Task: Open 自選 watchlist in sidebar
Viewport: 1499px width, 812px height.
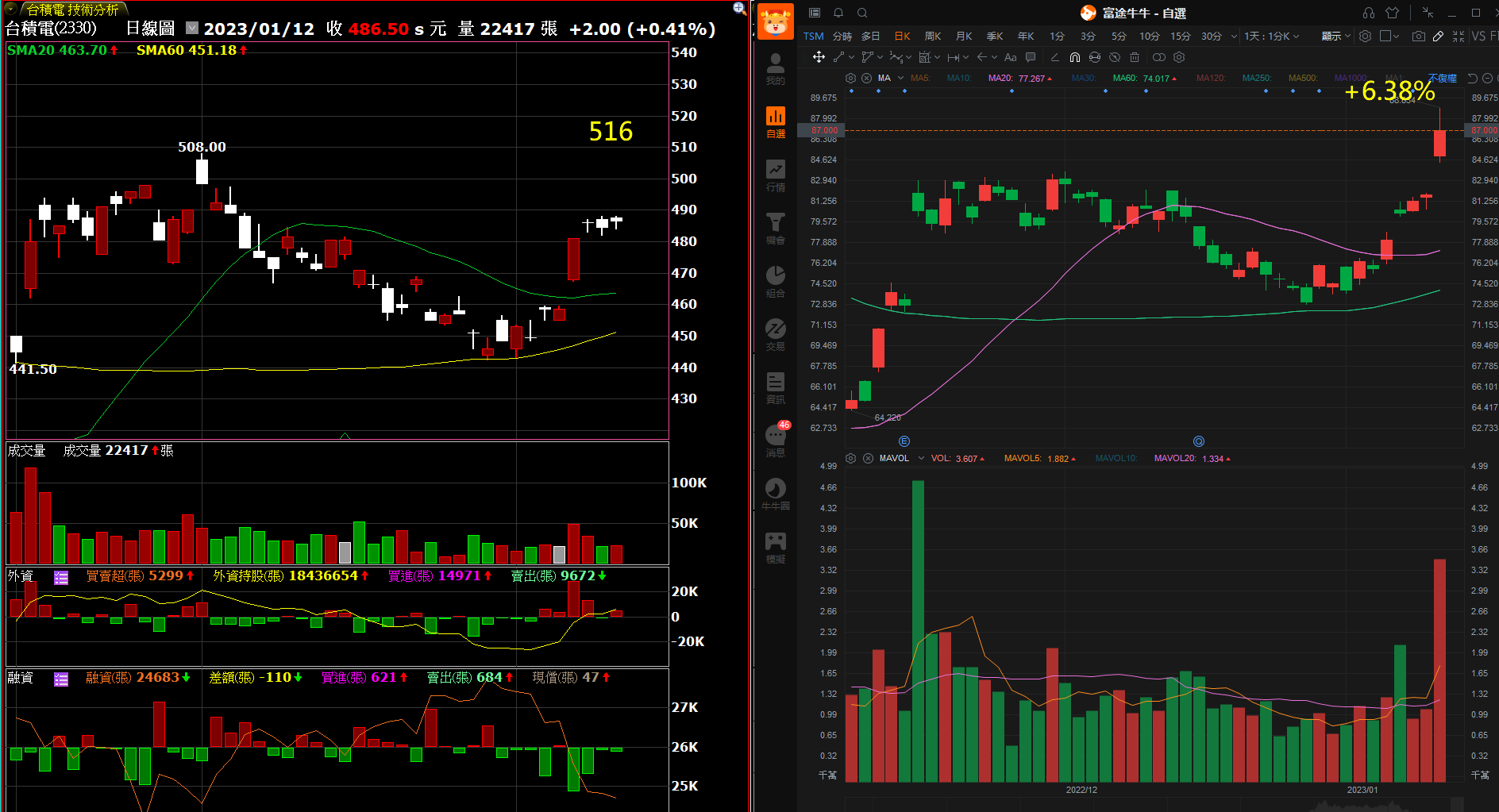Action: coord(776,122)
